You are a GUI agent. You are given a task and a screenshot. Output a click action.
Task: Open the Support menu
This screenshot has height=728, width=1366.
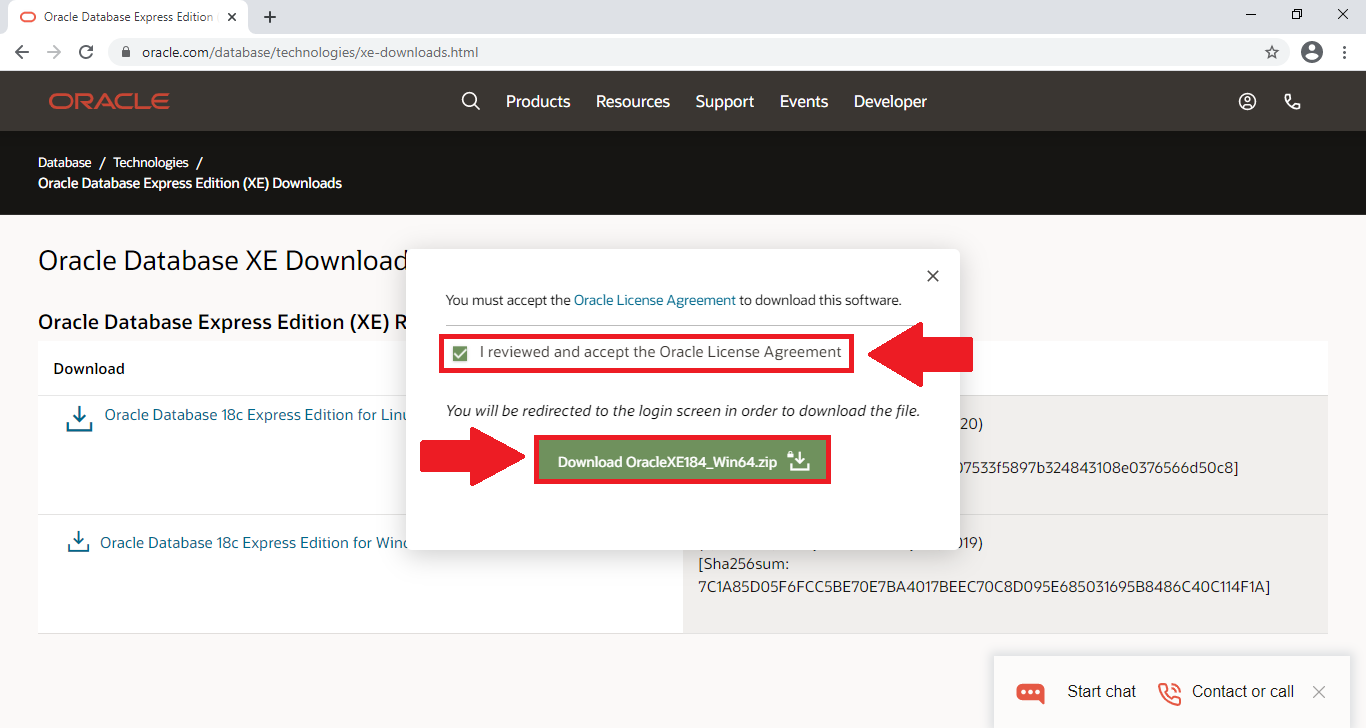tap(725, 101)
